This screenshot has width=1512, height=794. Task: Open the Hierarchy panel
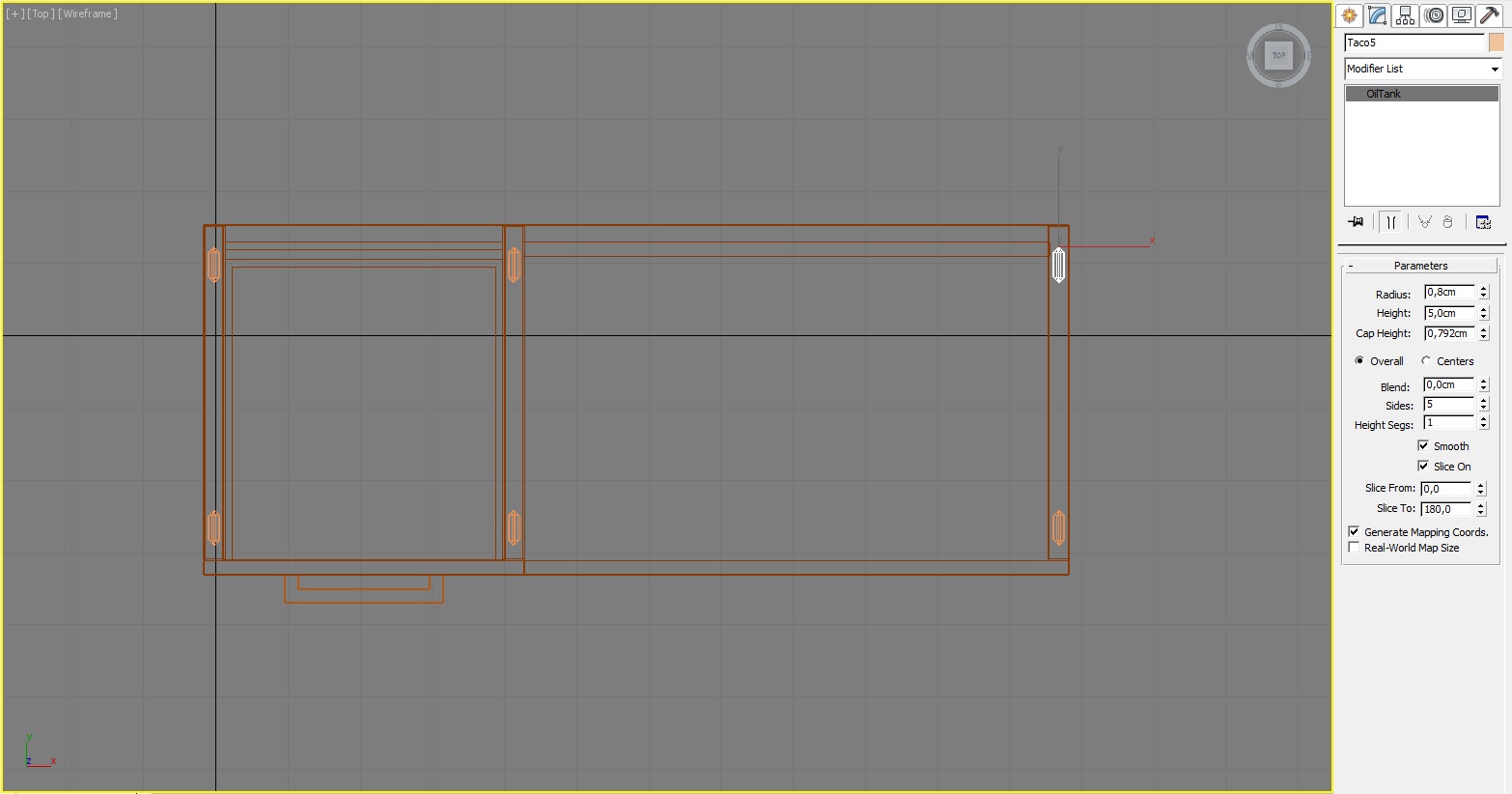coord(1405,15)
